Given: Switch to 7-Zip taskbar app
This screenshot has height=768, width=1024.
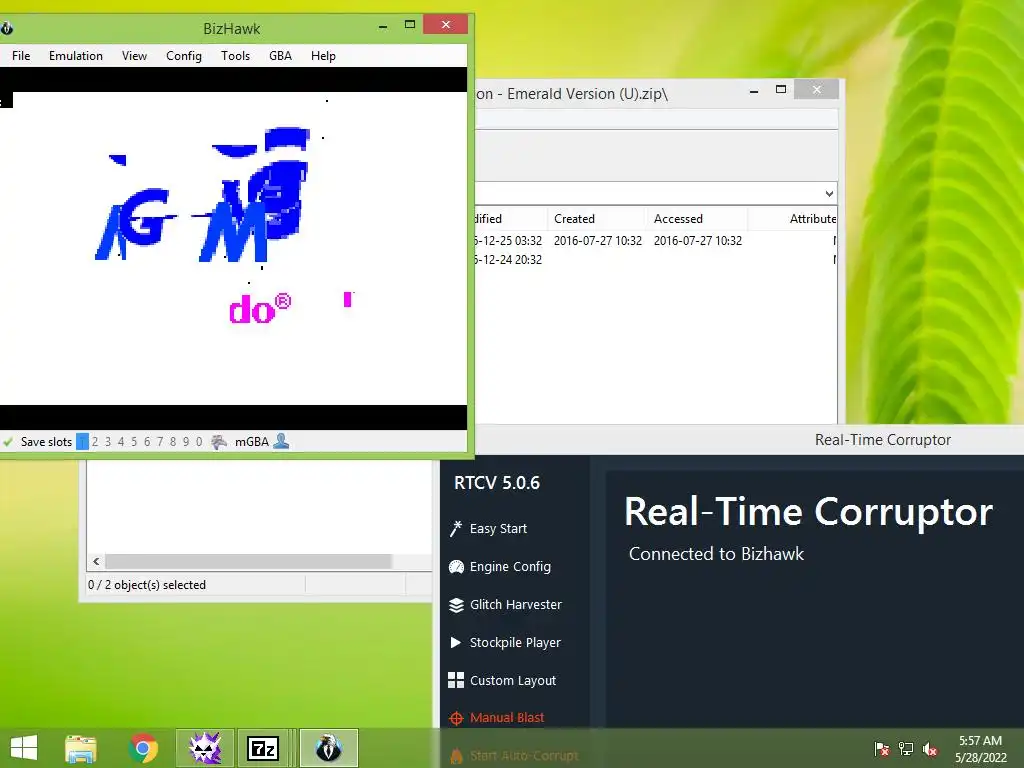Looking at the screenshot, I should (x=263, y=748).
